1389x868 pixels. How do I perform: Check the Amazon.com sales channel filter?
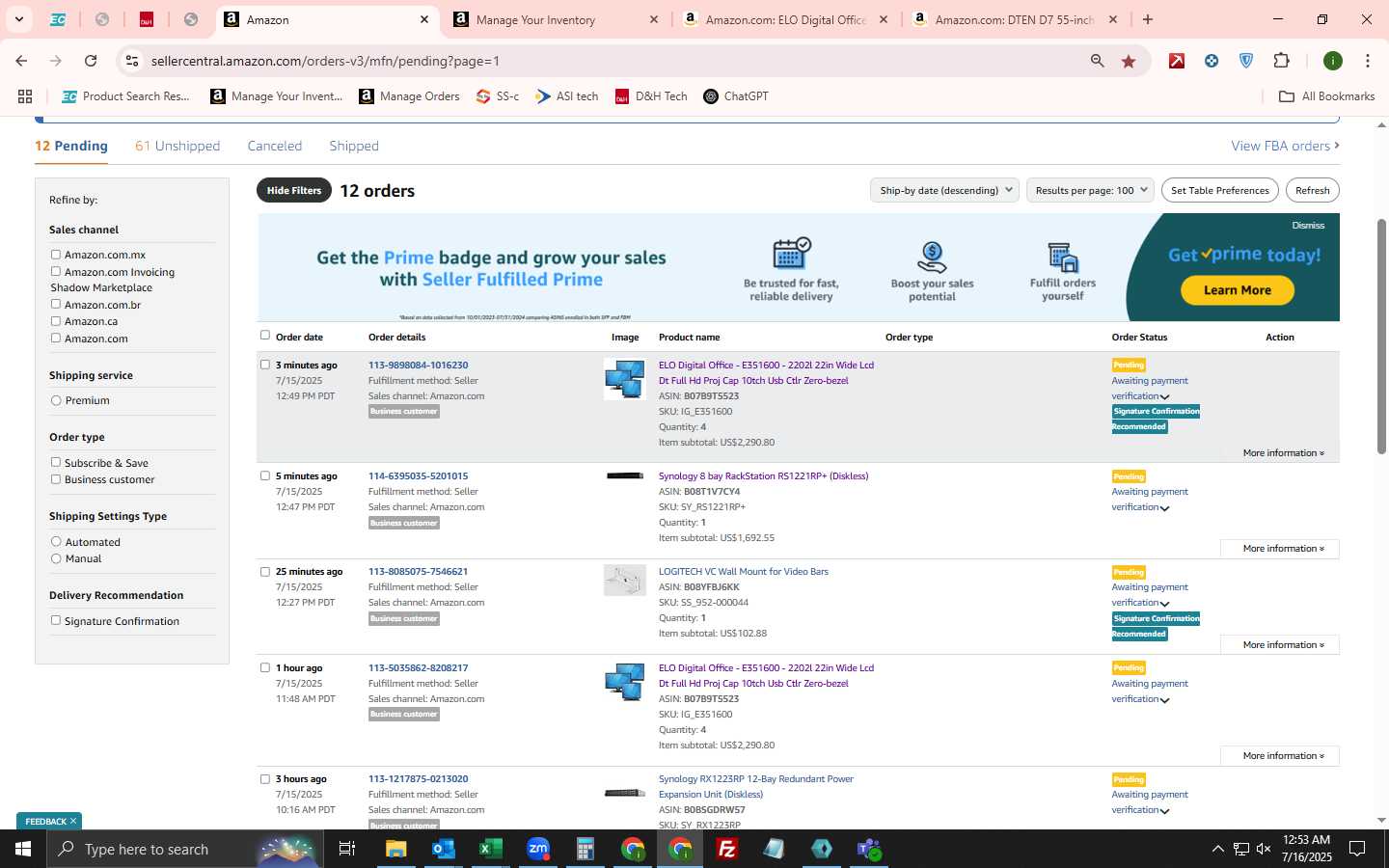pos(56,338)
